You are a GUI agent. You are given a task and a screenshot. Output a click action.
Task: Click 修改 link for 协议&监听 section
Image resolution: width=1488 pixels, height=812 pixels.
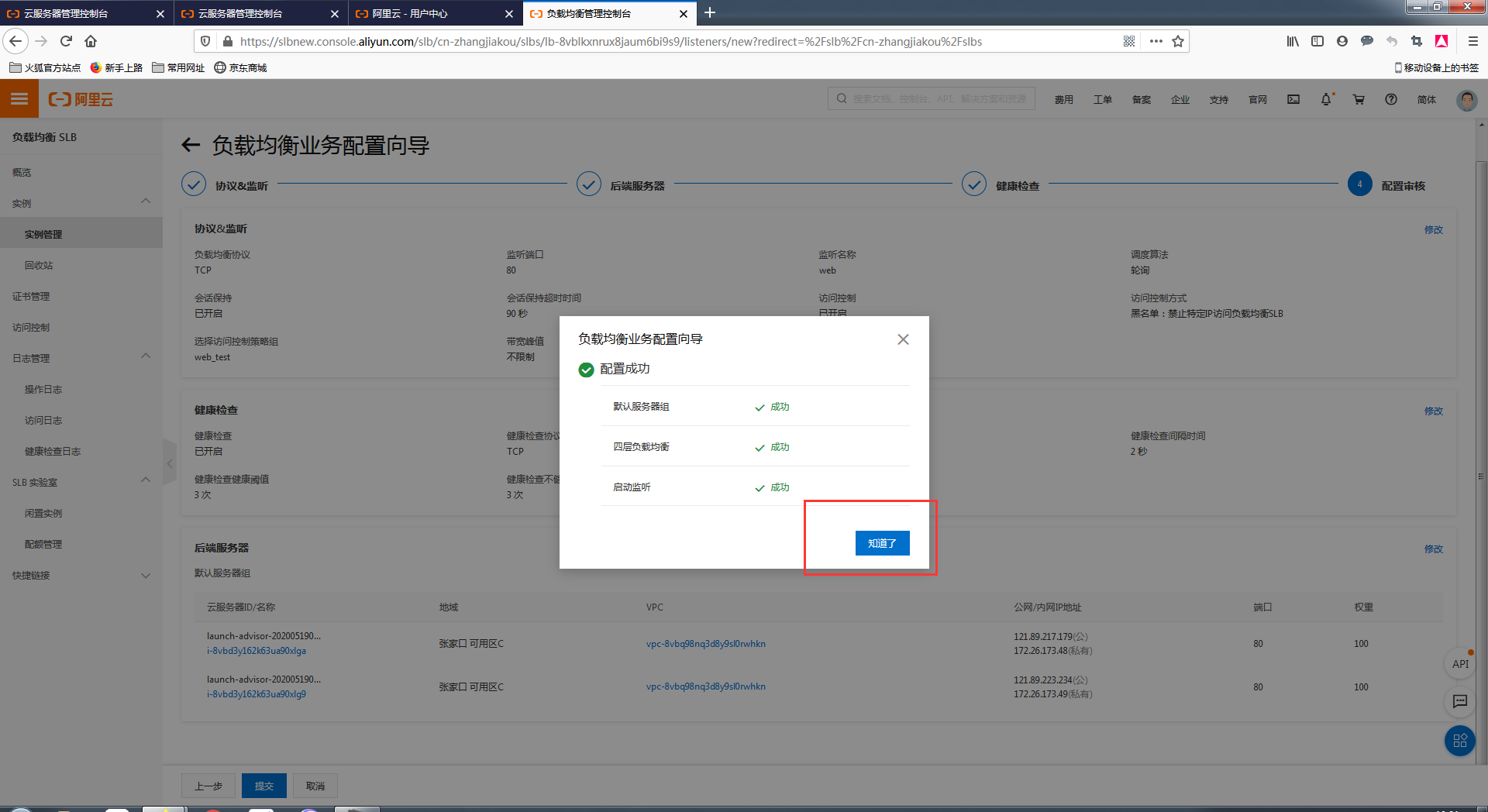(1433, 229)
